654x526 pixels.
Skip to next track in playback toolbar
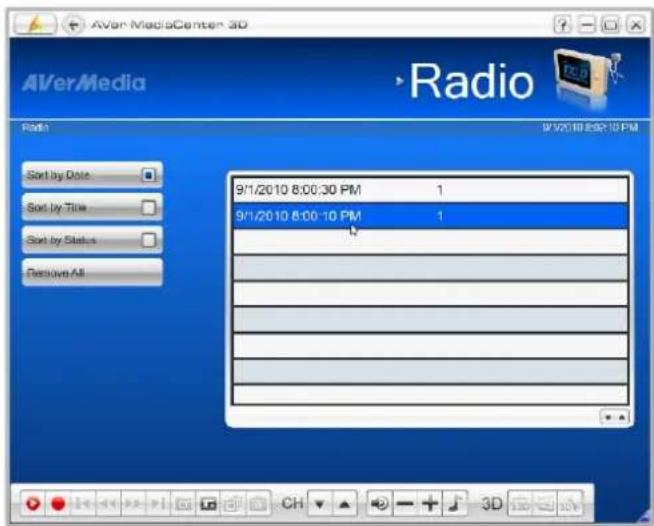coord(158,504)
